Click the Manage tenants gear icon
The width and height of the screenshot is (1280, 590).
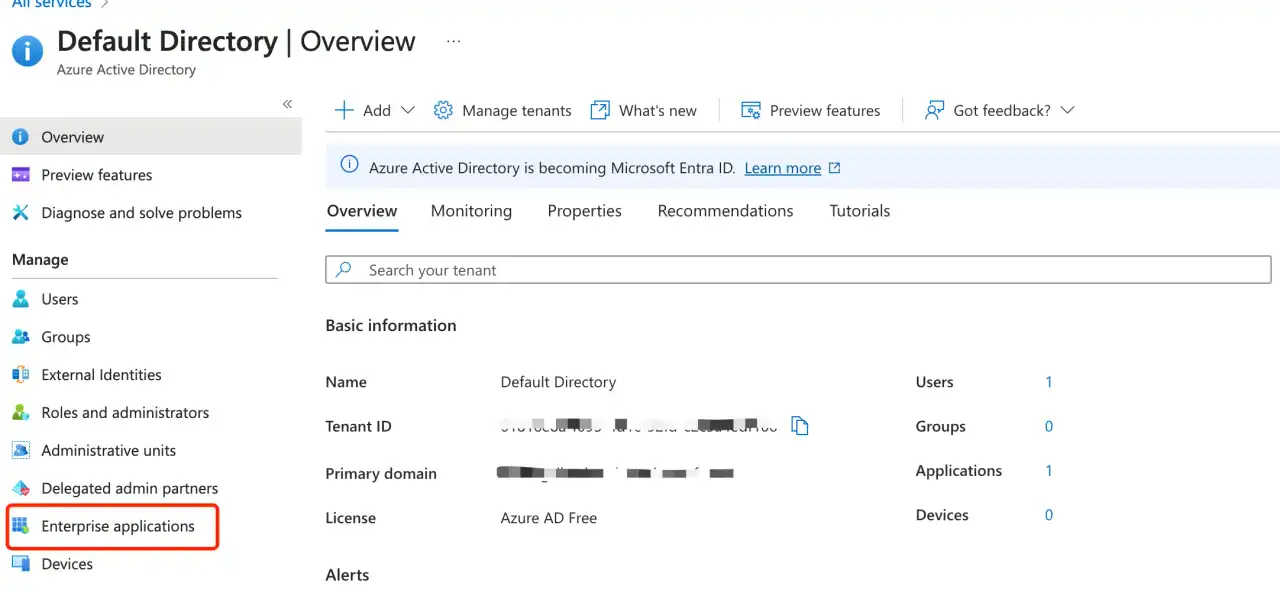443,110
